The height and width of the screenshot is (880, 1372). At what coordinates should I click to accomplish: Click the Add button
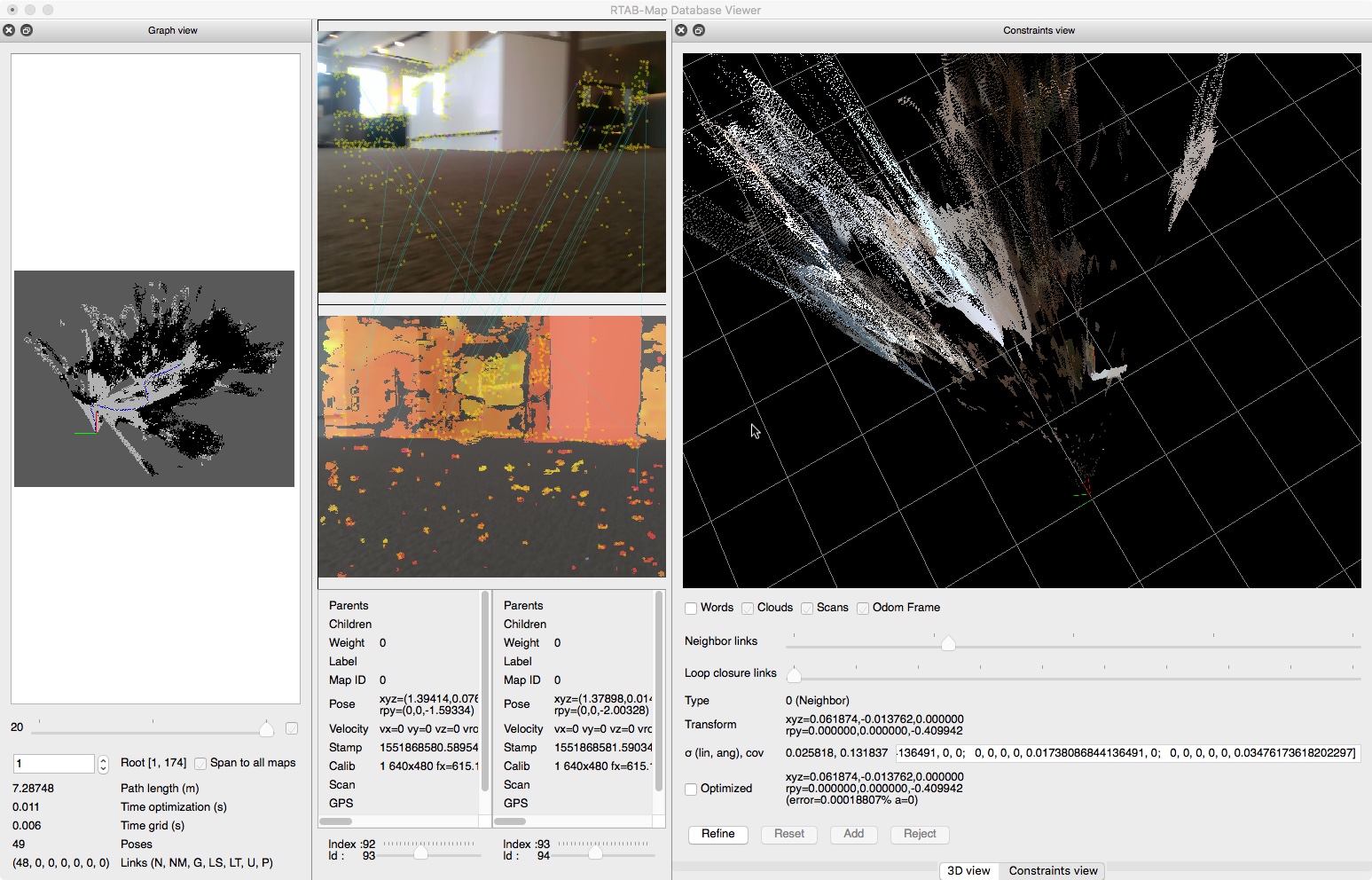click(x=854, y=834)
